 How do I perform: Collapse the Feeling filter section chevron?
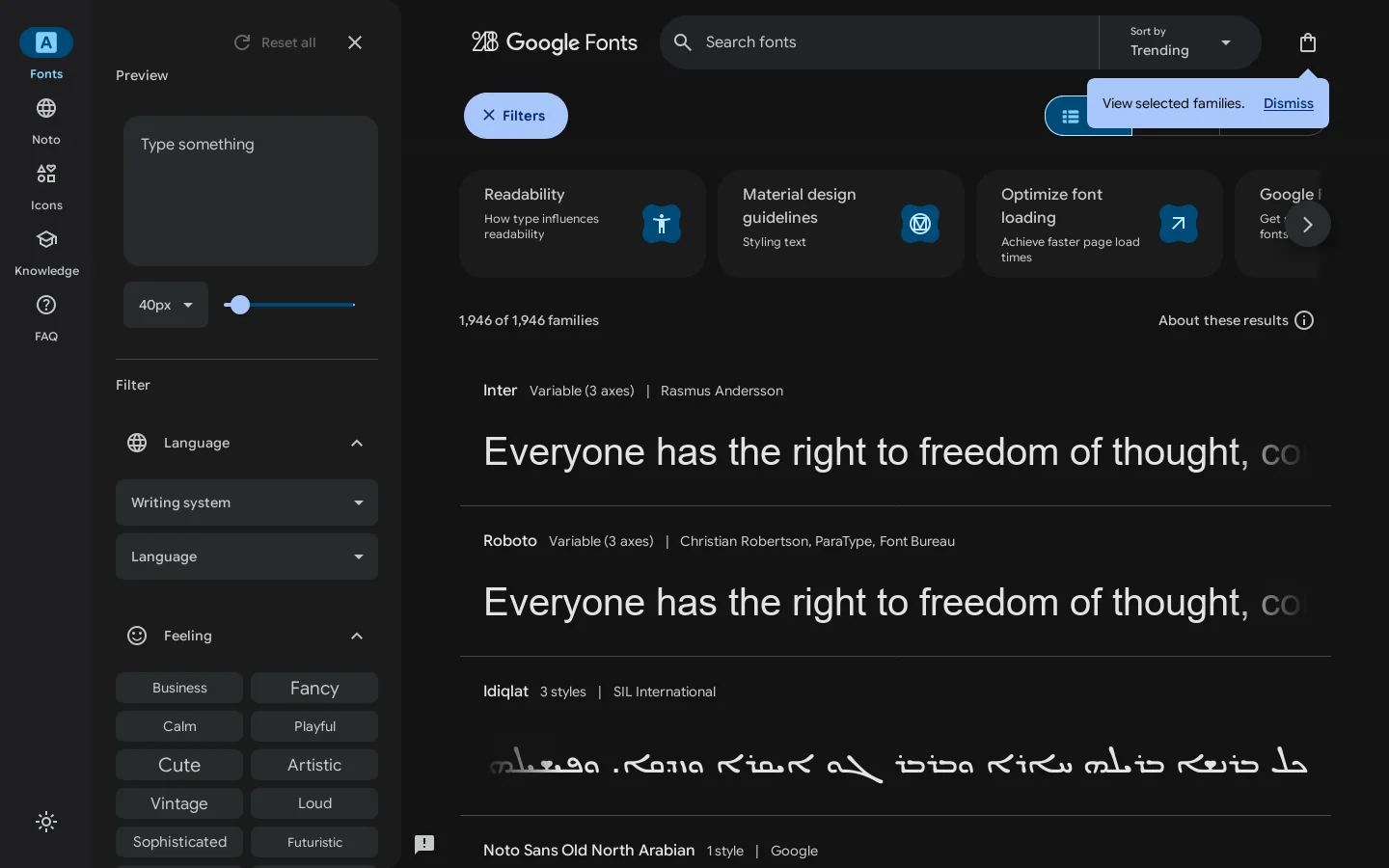(x=357, y=636)
